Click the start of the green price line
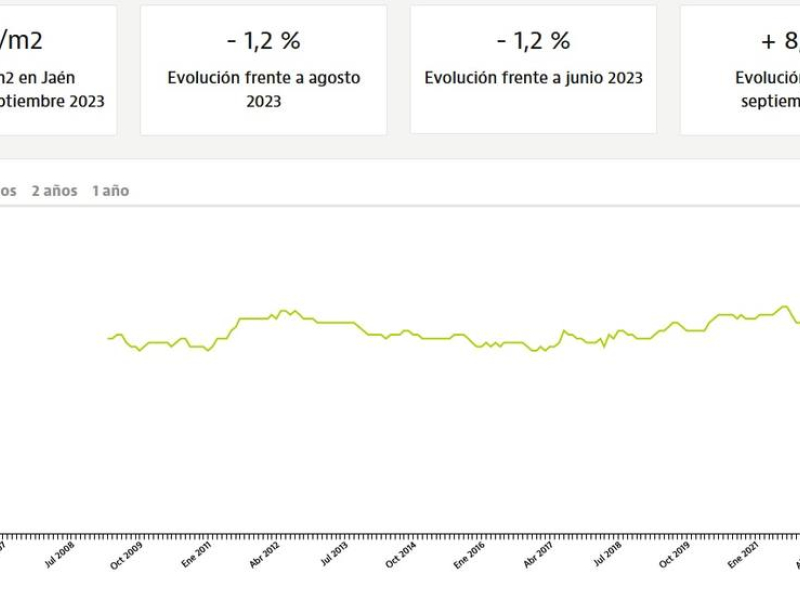800x600 pixels. coord(109,338)
